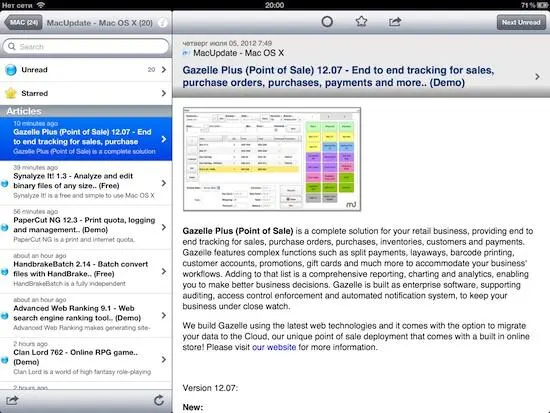Click the chevron on the PaperCut NG row
This screenshot has height=413, width=550.
click(164, 227)
